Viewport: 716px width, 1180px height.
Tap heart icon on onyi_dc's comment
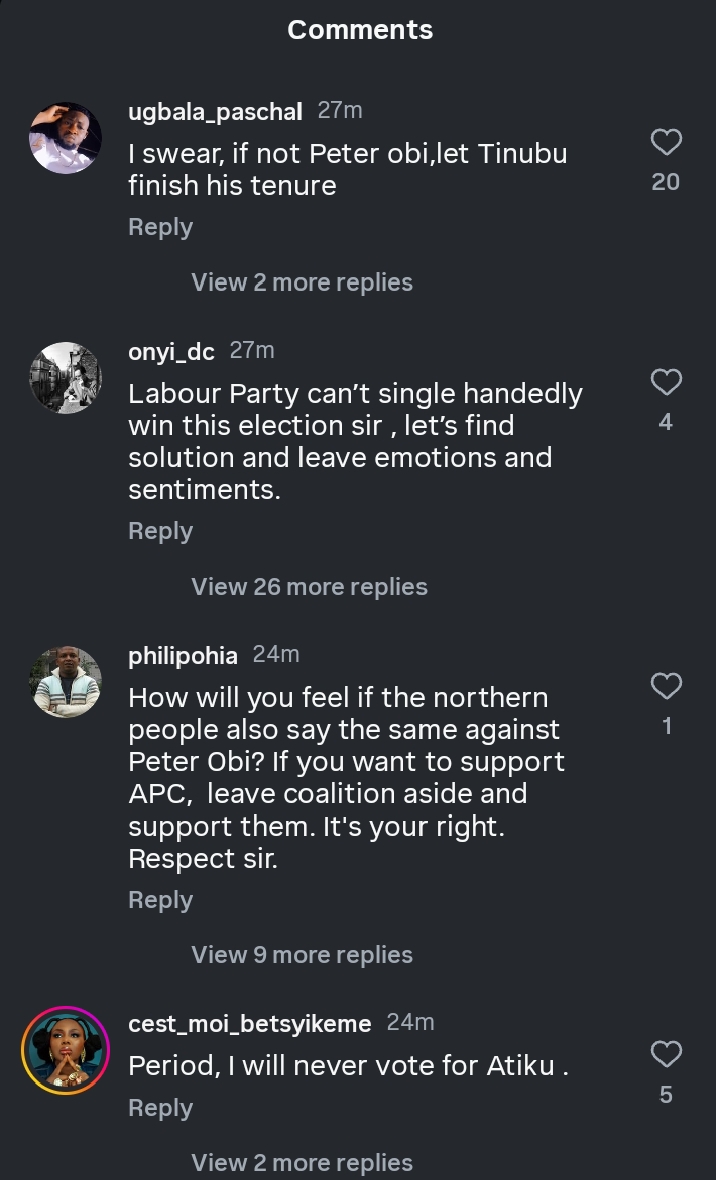(x=666, y=382)
